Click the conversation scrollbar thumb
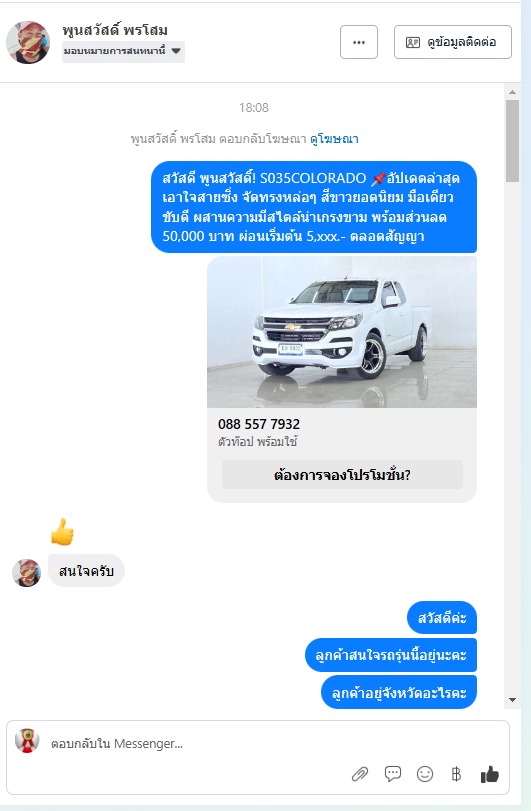 512,141
